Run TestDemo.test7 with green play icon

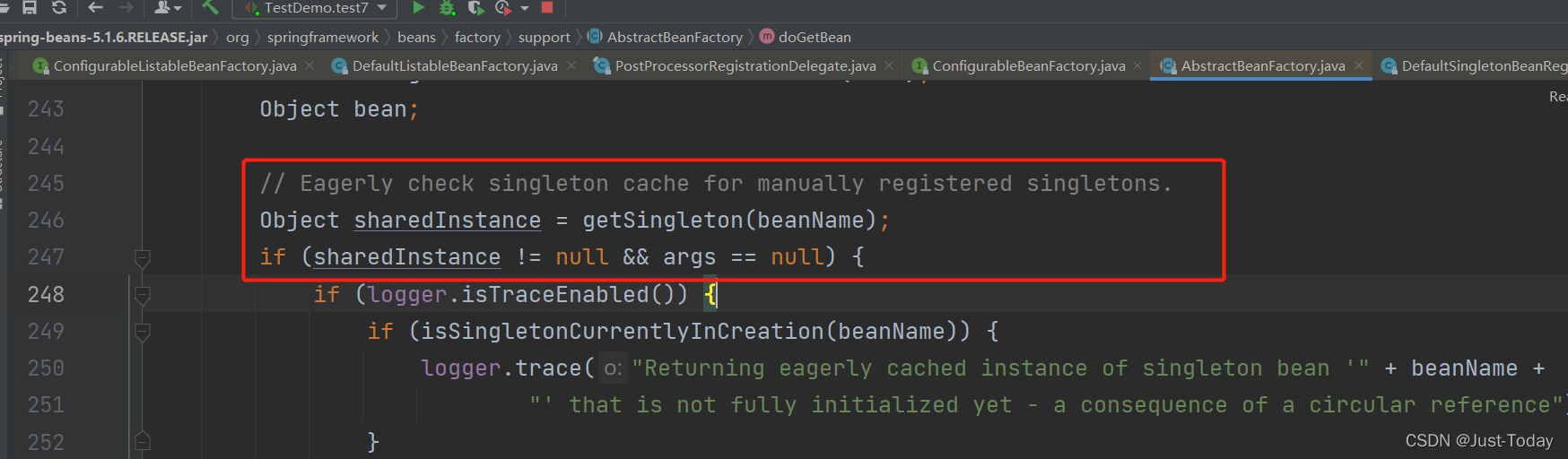418,7
